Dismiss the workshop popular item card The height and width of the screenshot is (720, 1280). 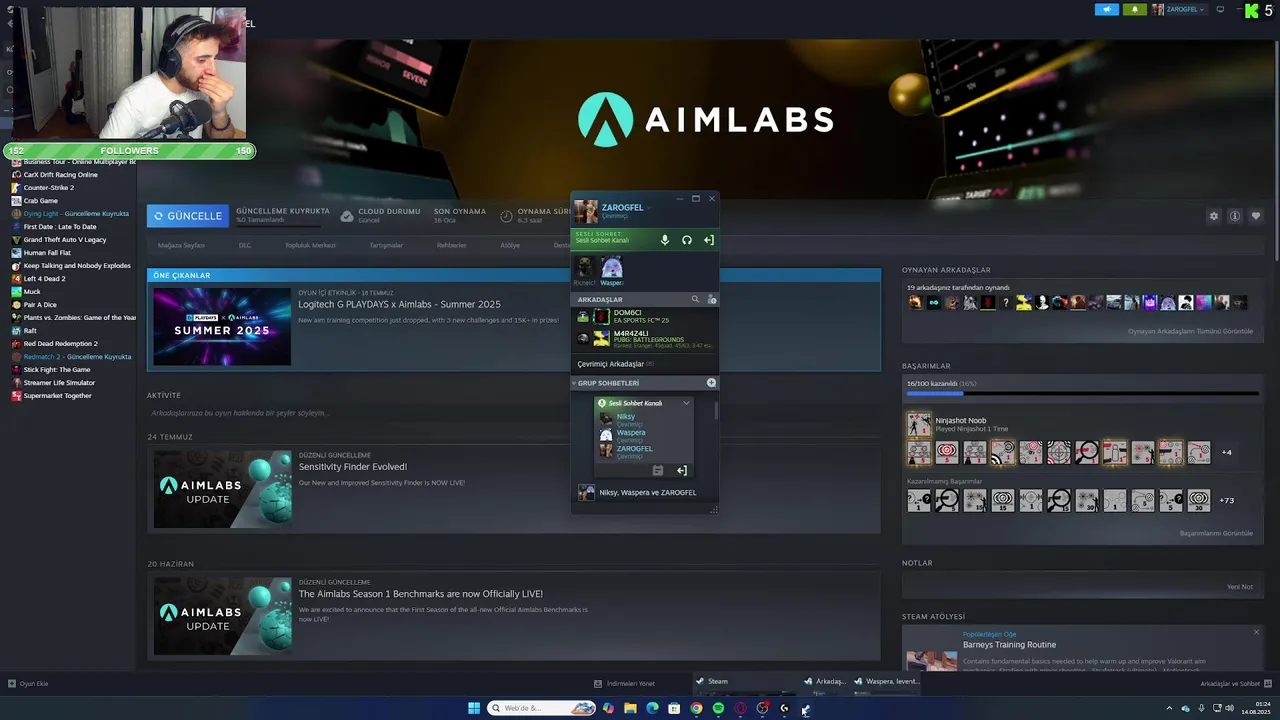coord(1256,632)
